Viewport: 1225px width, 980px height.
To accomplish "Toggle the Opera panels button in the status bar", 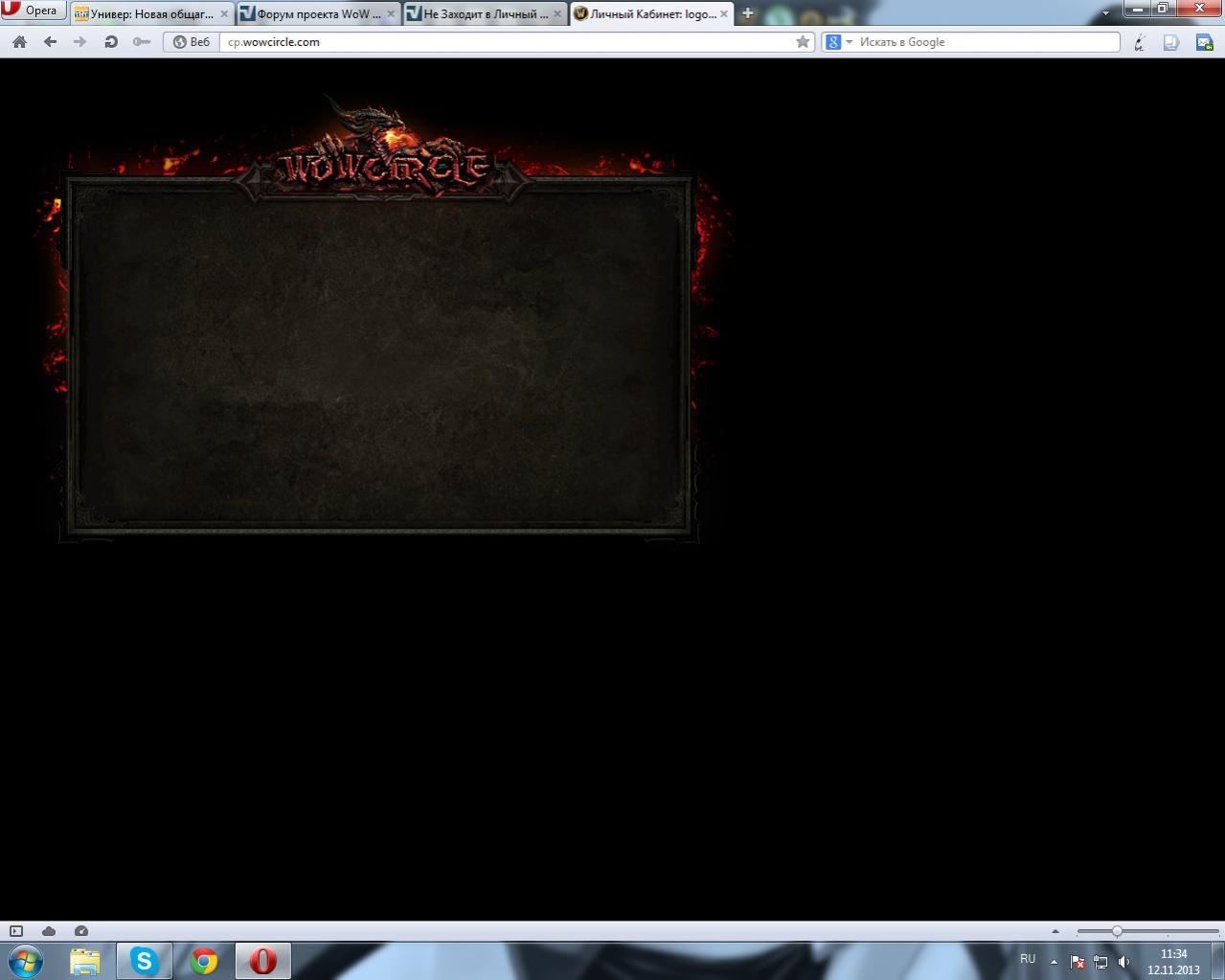I will click(16, 931).
